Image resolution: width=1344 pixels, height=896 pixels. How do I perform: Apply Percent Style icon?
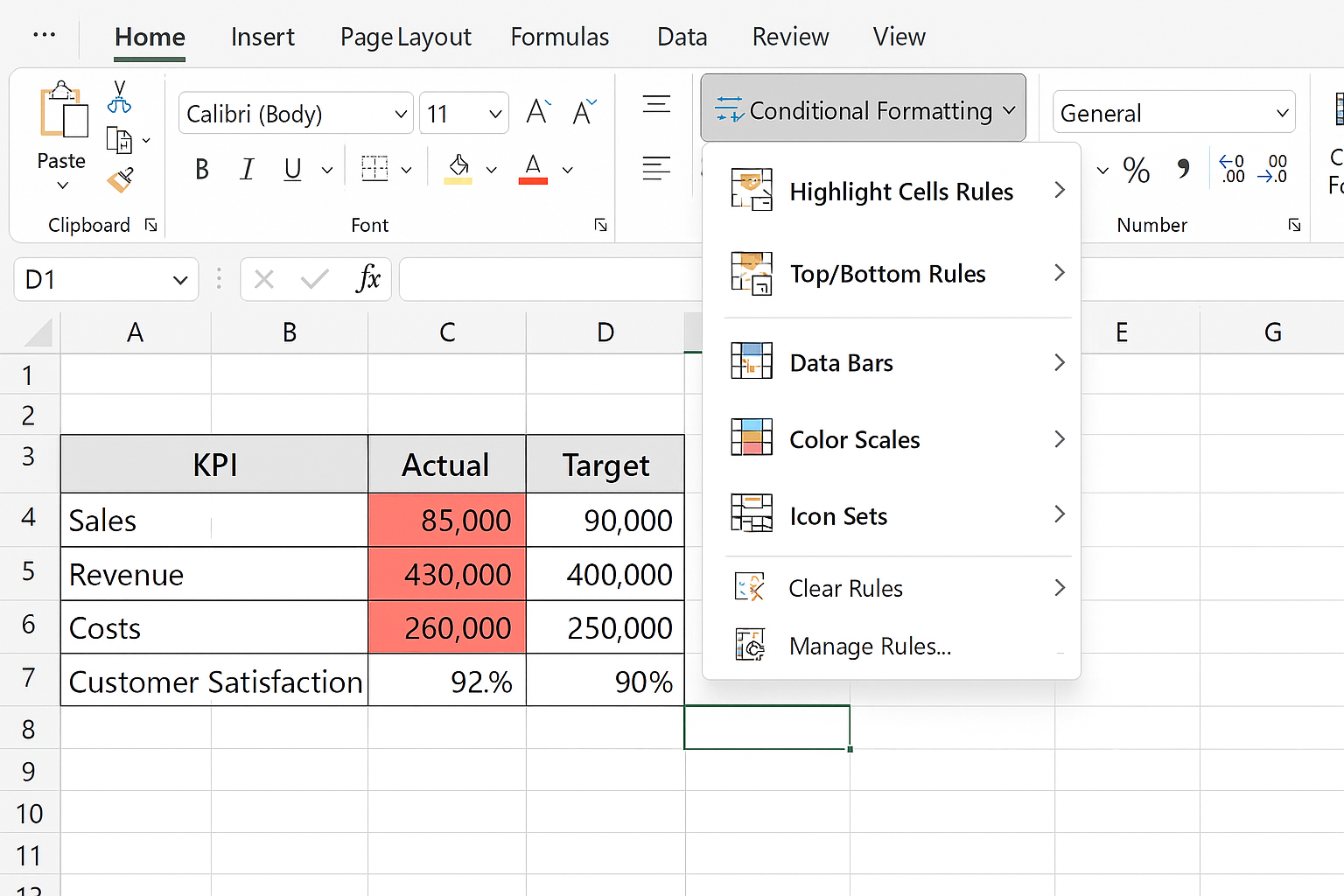[x=1137, y=170]
